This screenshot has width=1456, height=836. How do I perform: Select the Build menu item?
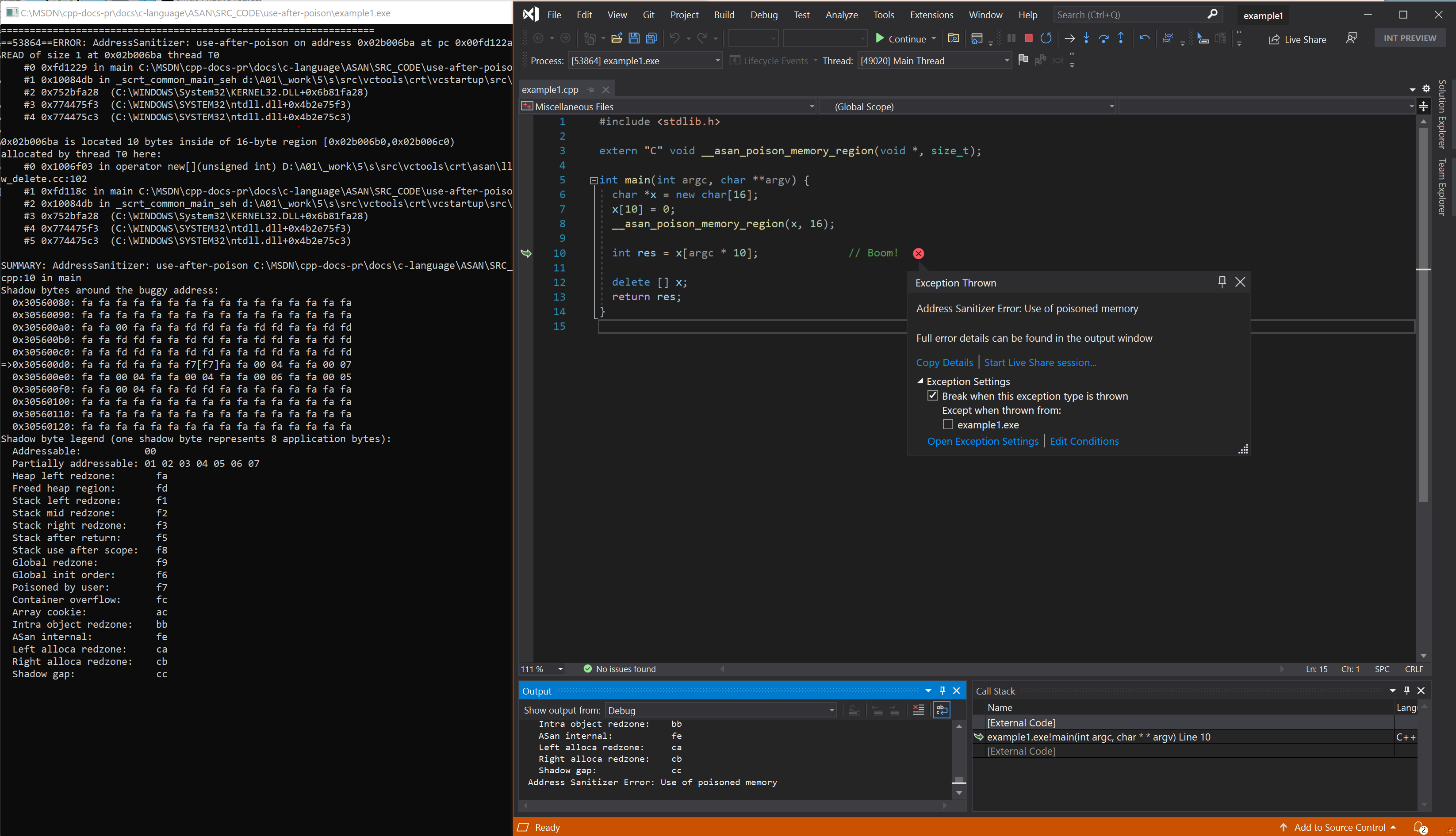click(724, 14)
